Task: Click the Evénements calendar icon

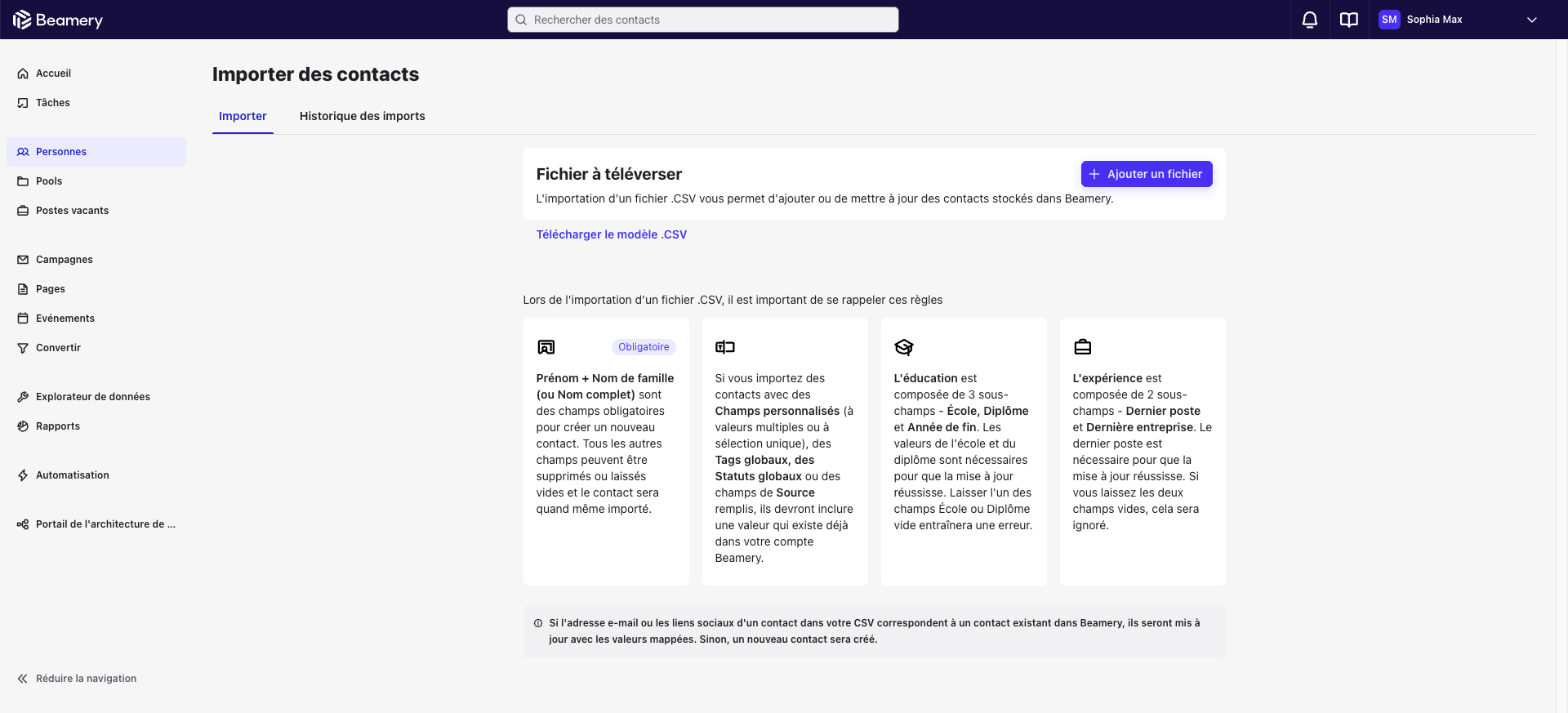Action: click(x=23, y=318)
